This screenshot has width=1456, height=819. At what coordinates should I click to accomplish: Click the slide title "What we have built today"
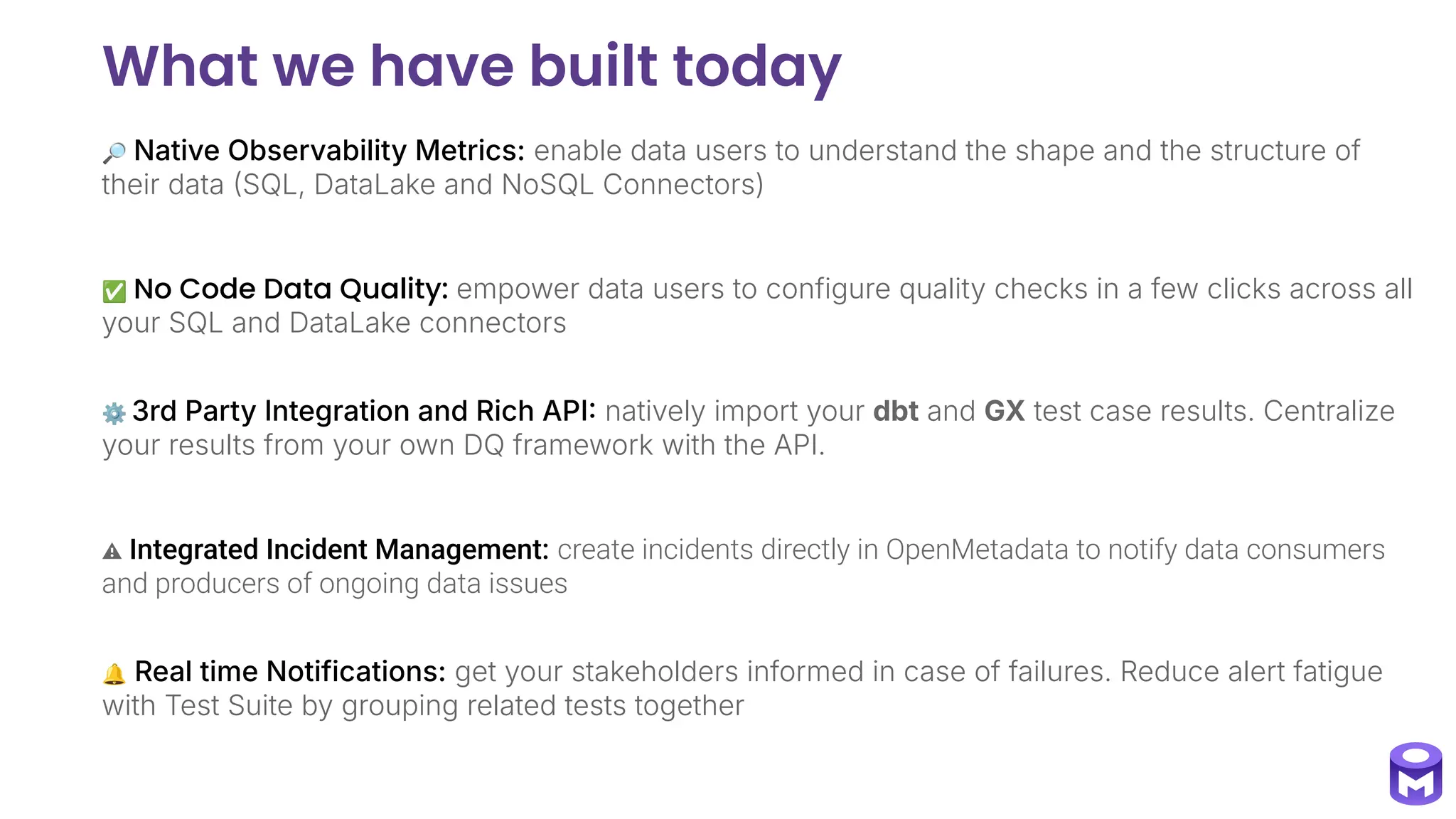click(x=471, y=66)
